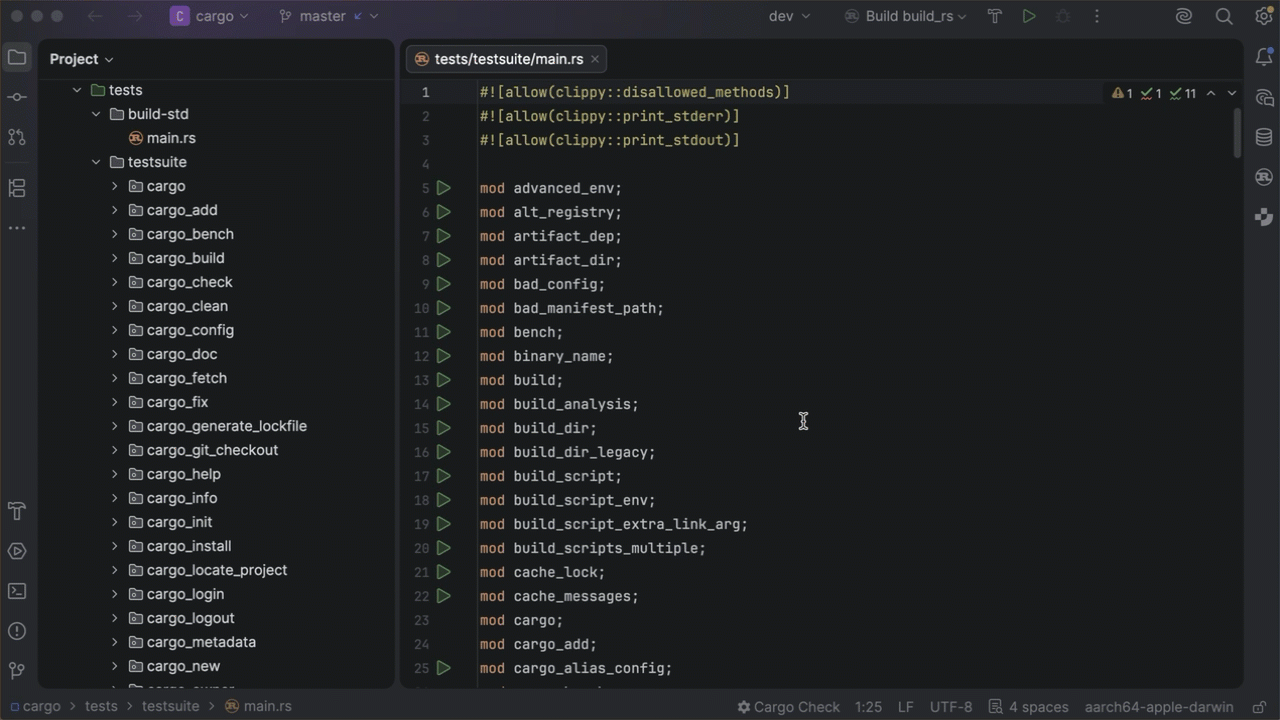Click testsuite in the breadcrumb bar
This screenshot has width=1280, height=720.
click(x=170, y=706)
